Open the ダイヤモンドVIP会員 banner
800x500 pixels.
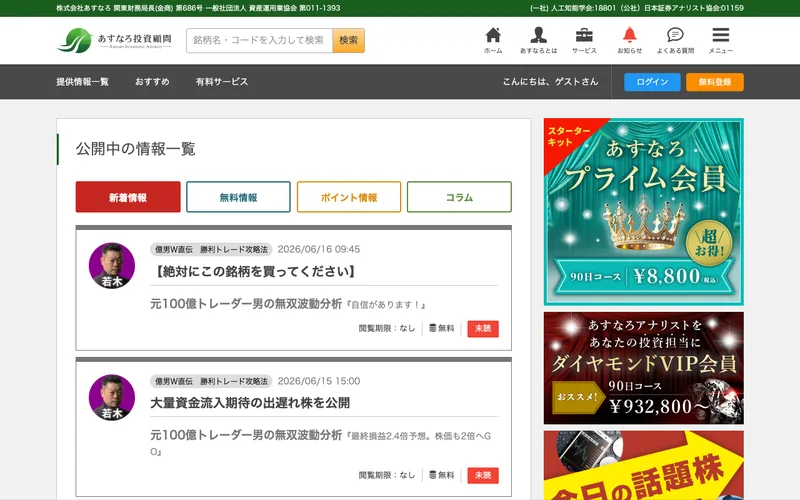tap(643, 368)
